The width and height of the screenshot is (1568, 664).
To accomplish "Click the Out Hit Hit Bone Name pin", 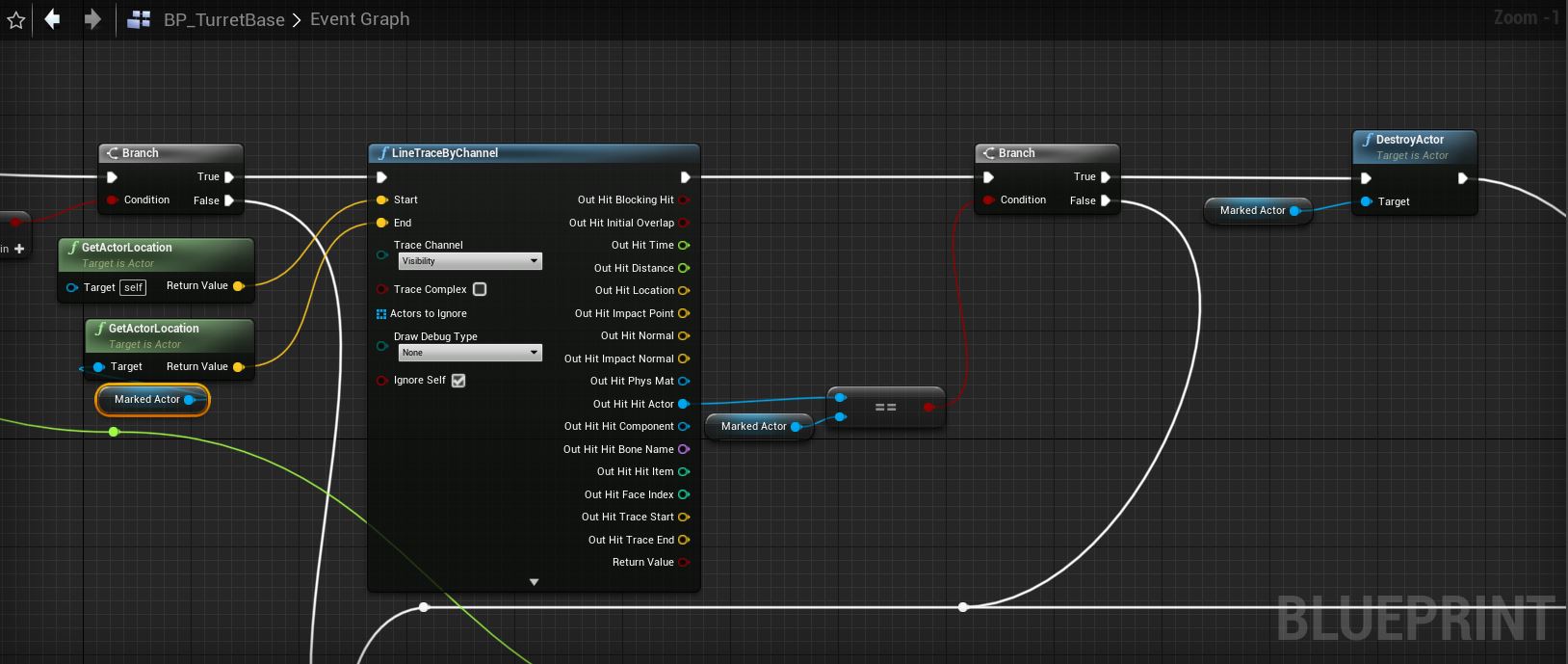I will point(684,449).
